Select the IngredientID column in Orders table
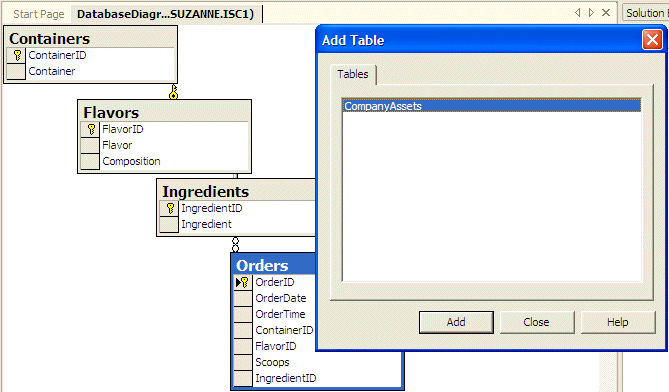 [285, 378]
